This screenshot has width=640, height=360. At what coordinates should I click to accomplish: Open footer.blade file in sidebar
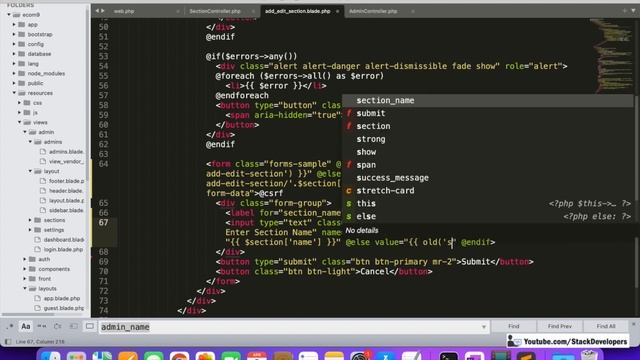pyautogui.click(x=66, y=181)
